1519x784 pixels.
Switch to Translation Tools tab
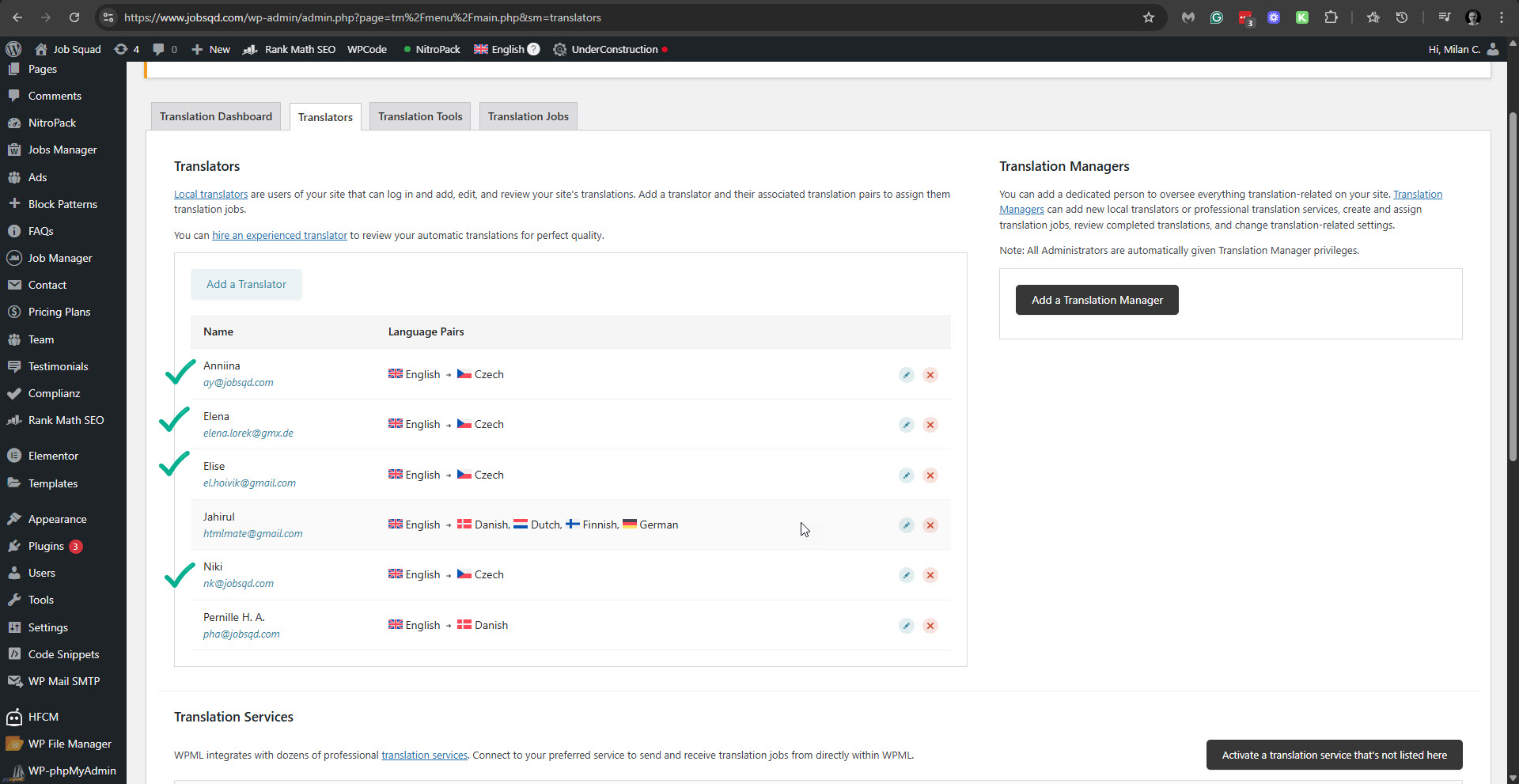(420, 116)
